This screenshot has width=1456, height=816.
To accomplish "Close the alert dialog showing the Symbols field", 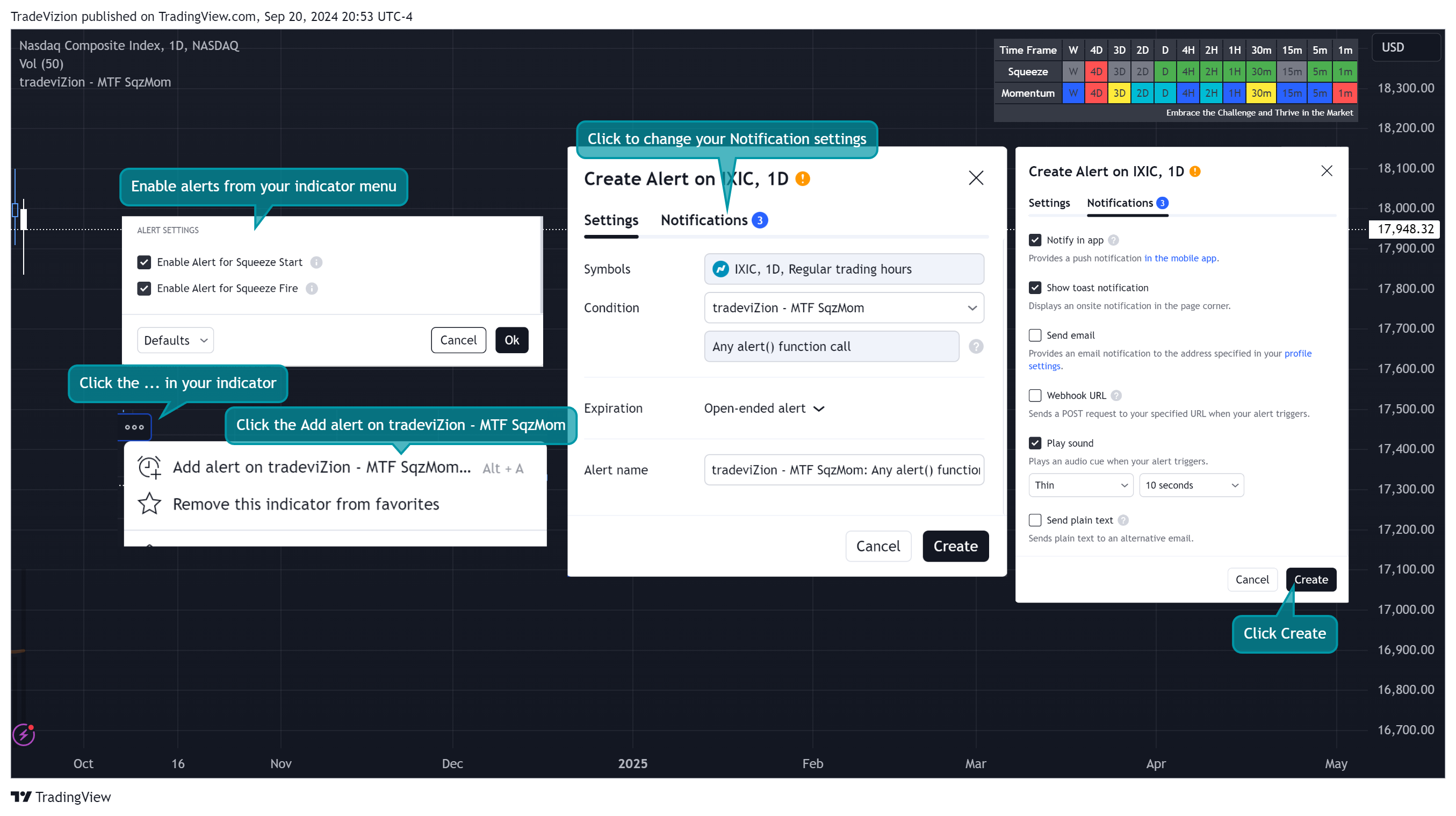I will pyautogui.click(x=976, y=178).
